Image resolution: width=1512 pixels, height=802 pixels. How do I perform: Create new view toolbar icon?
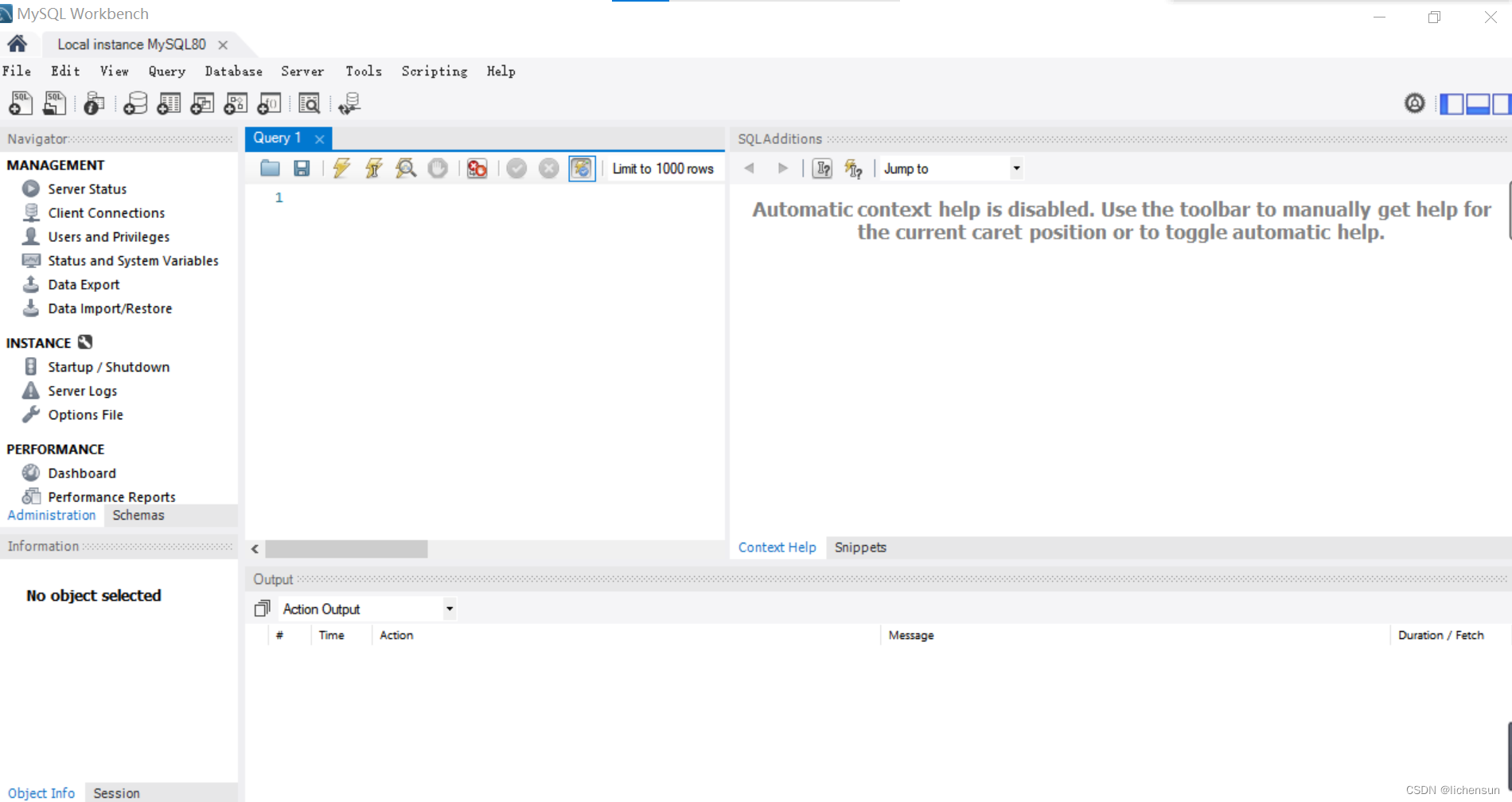pyautogui.click(x=202, y=103)
